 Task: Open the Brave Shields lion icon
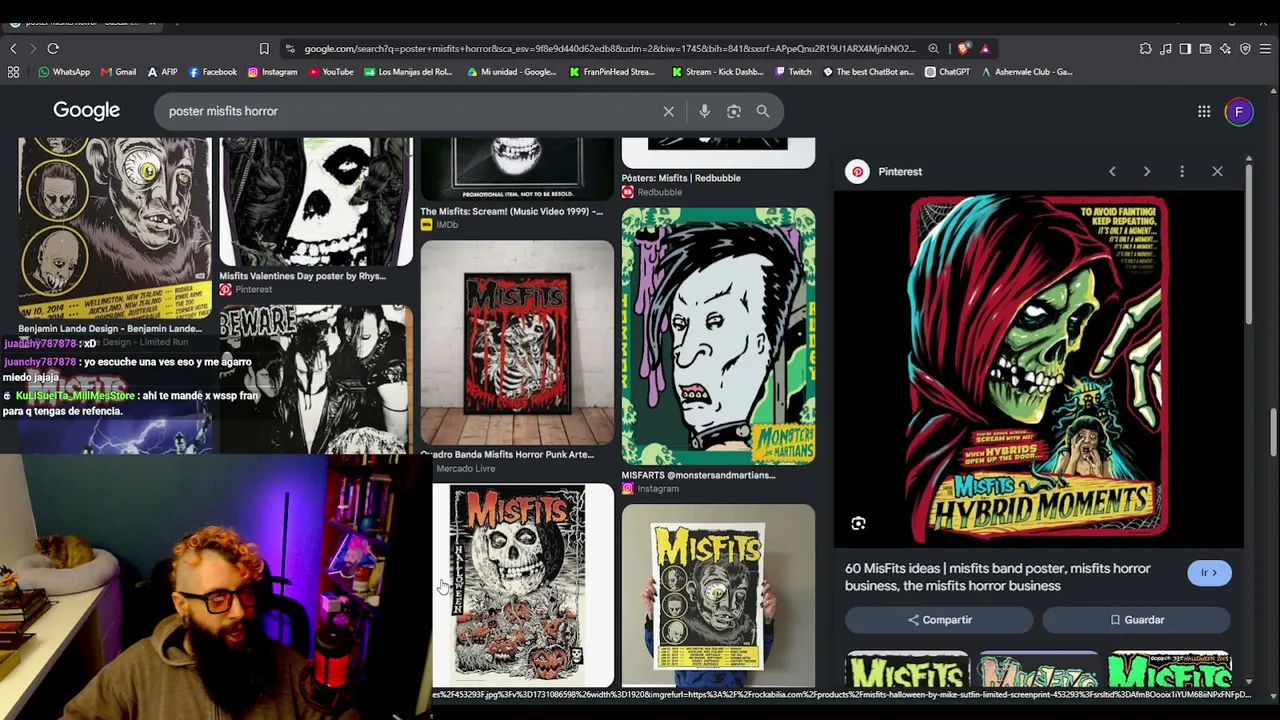point(963,48)
